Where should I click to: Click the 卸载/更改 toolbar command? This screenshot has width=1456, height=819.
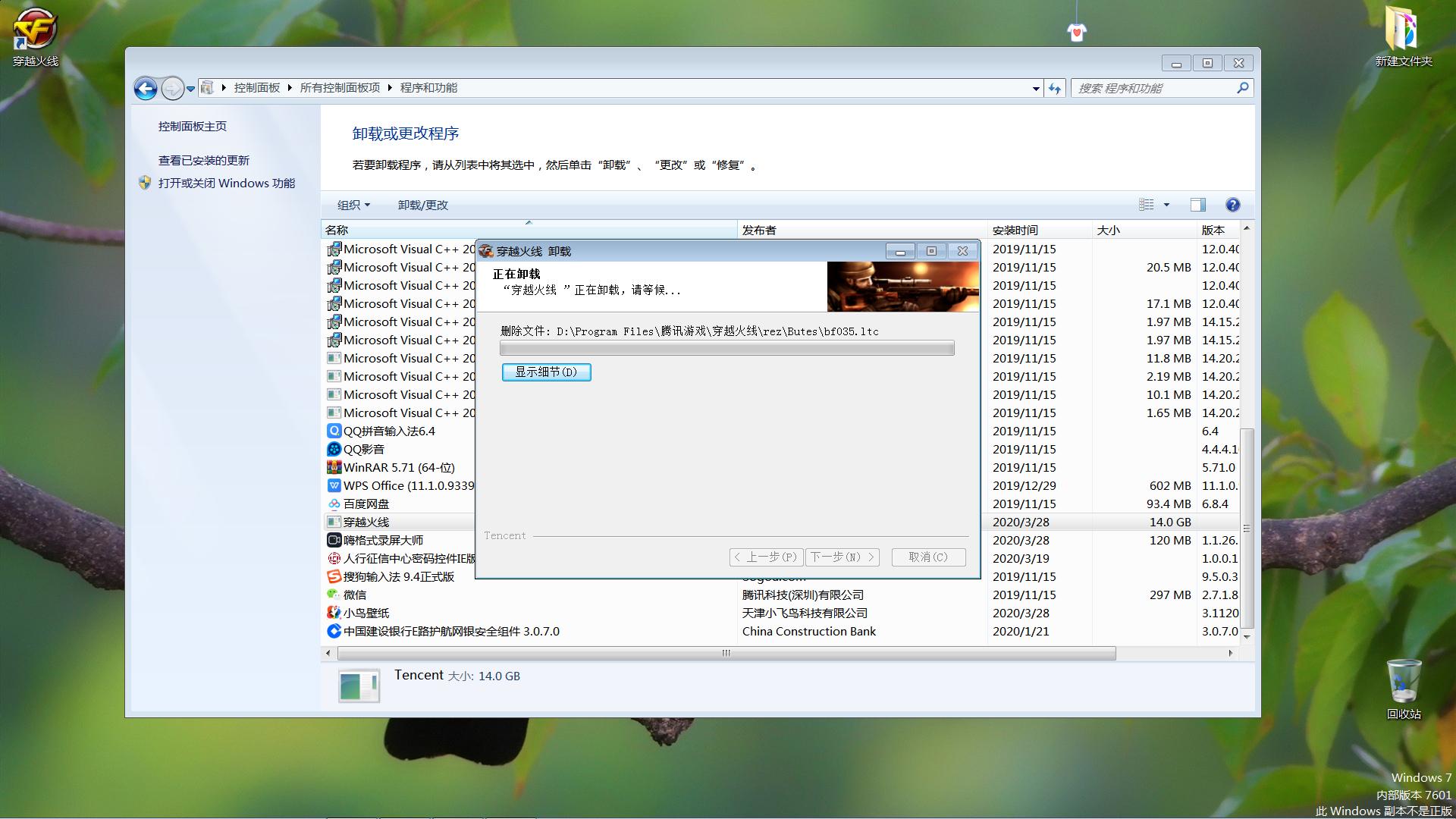(x=422, y=205)
